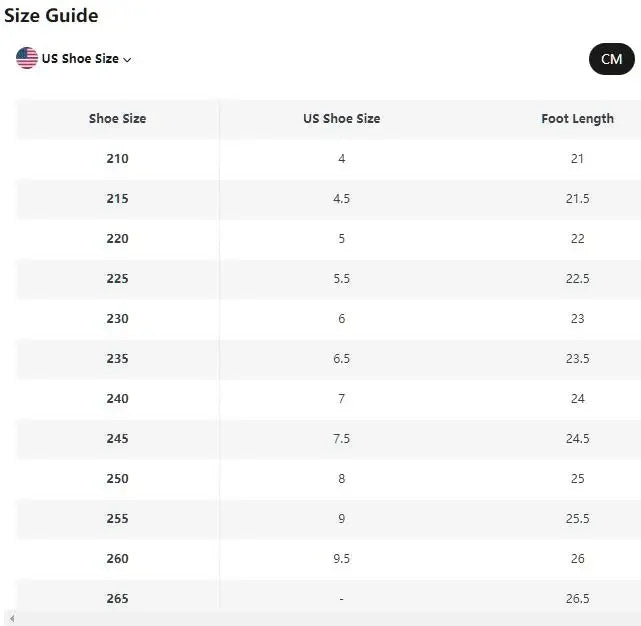This screenshot has height=626, width=641.
Task: Open the US Shoe Size region dropdown
Action: (x=80, y=59)
